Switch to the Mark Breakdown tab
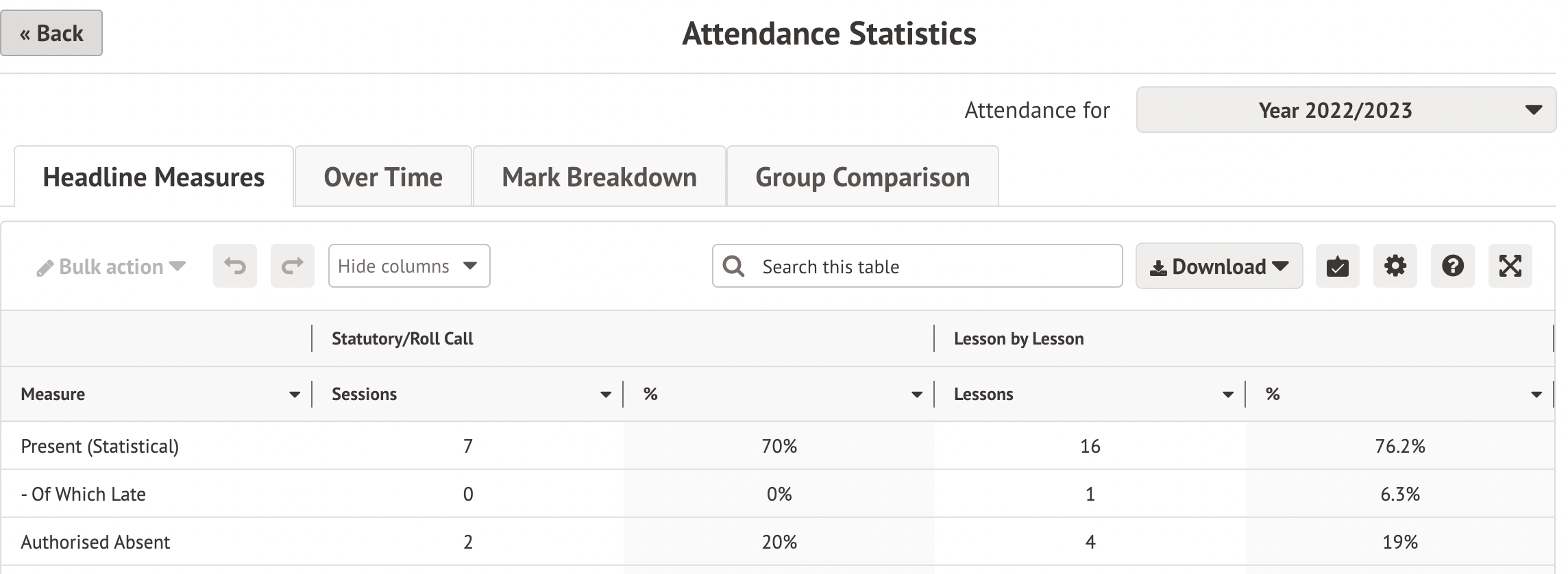 pos(599,177)
